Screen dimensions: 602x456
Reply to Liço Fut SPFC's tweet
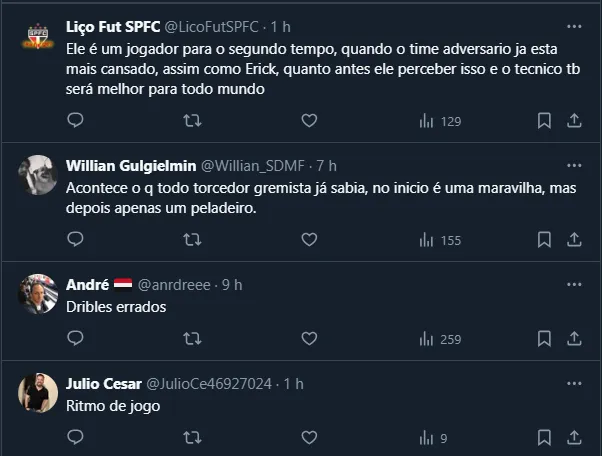coord(75,121)
